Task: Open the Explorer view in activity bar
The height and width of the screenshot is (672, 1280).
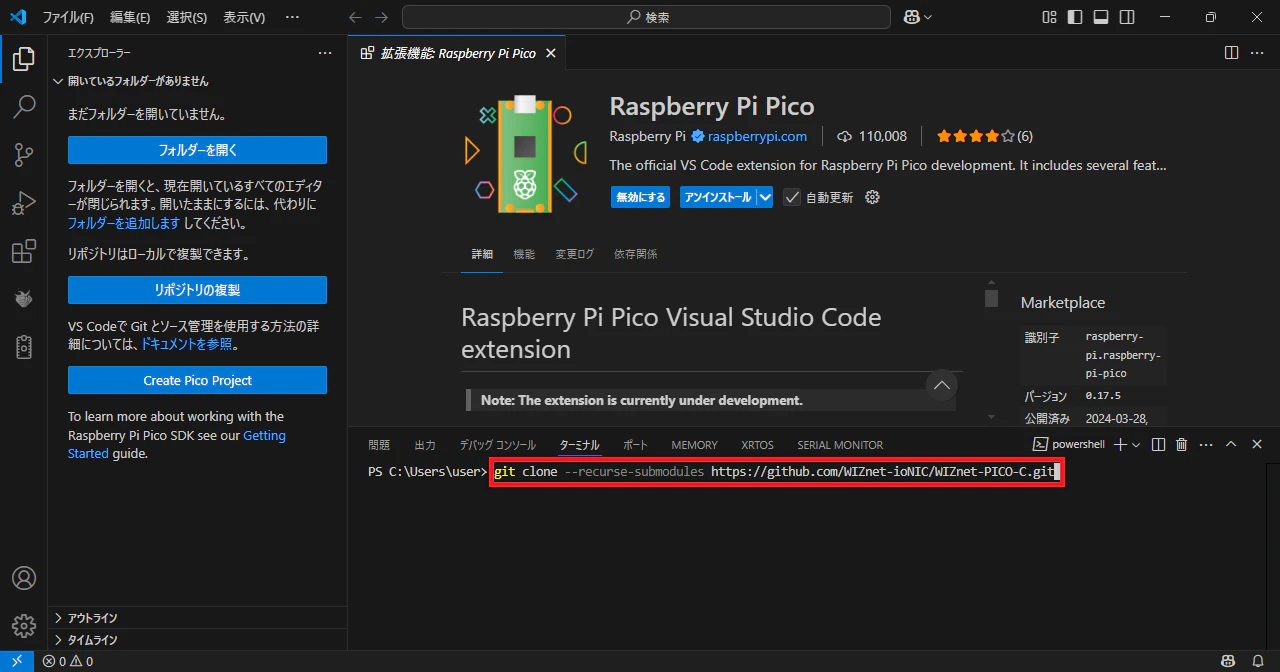Action: click(24, 59)
